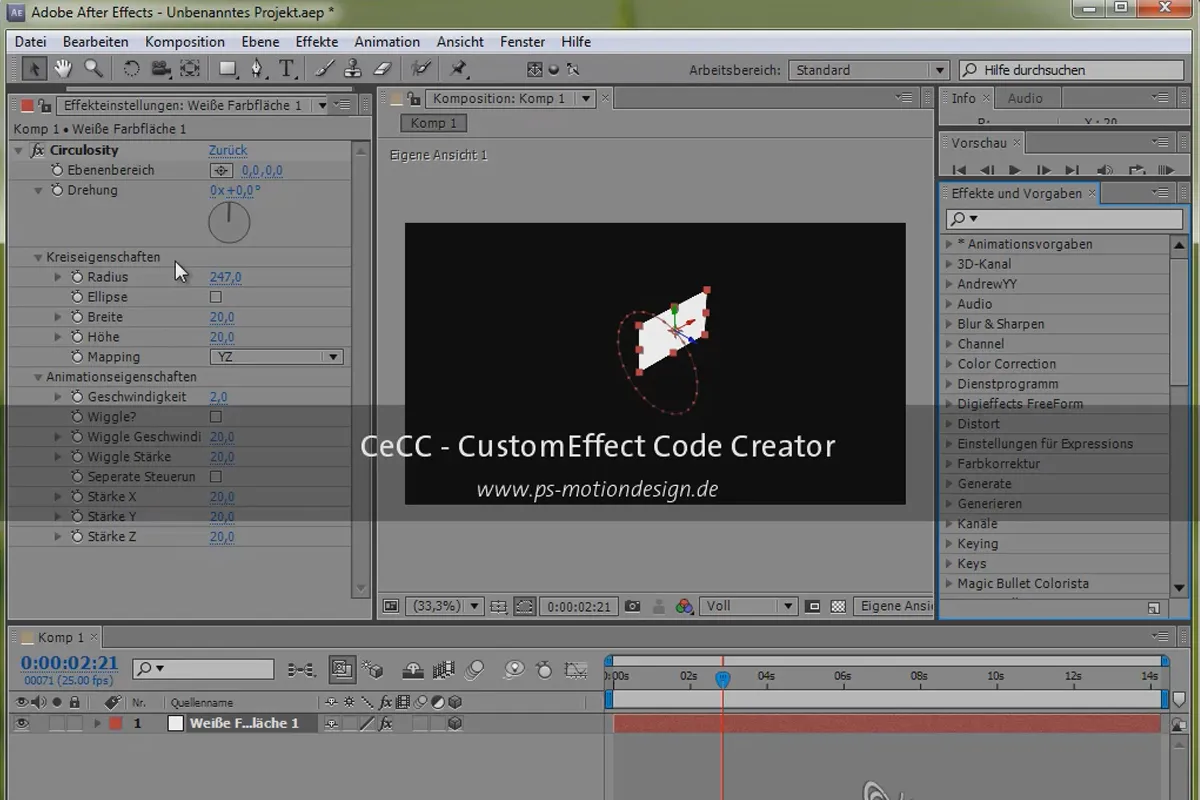The width and height of the screenshot is (1200, 800).
Task: Open the Komposition menu
Action: (x=185, y=42)
